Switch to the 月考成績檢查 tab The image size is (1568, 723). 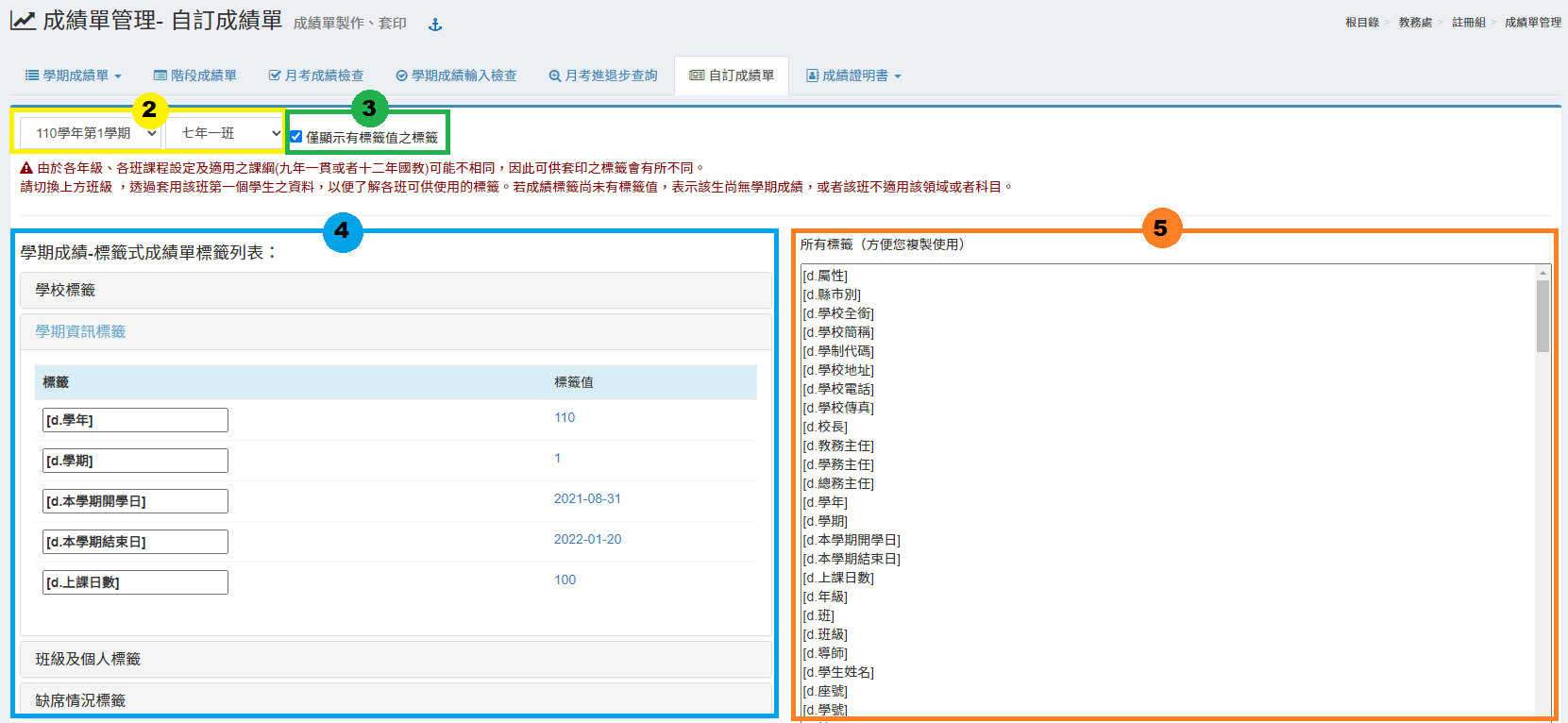coord(316,76)
